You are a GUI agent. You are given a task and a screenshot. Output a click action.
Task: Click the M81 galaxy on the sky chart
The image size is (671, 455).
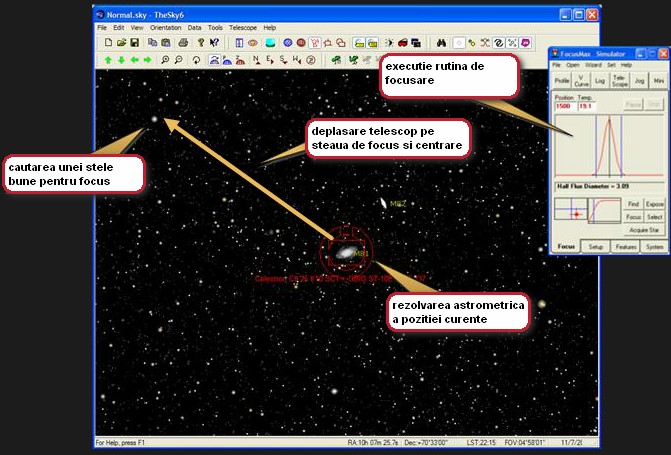(x=344, y=254)
